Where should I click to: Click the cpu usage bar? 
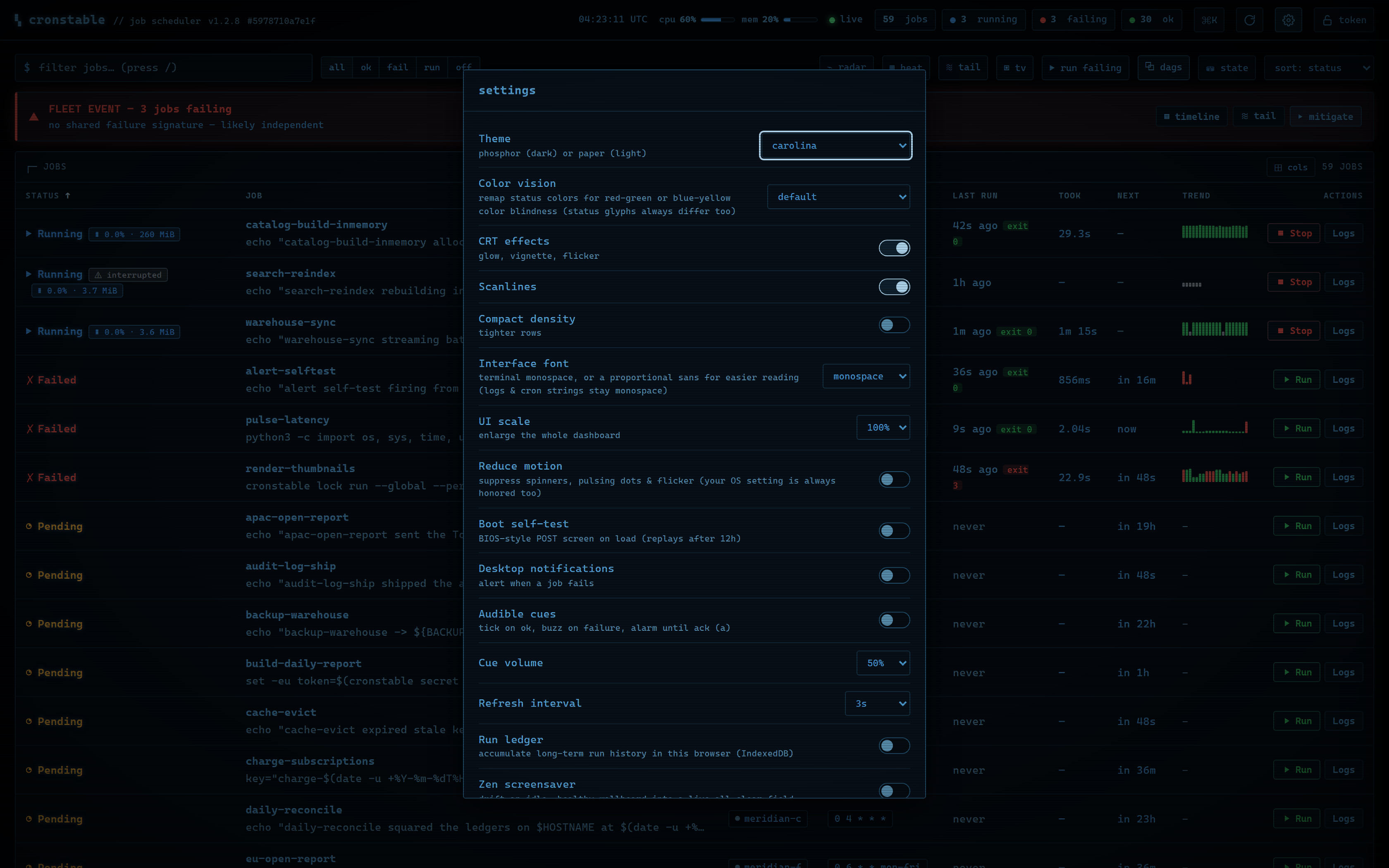718,20
